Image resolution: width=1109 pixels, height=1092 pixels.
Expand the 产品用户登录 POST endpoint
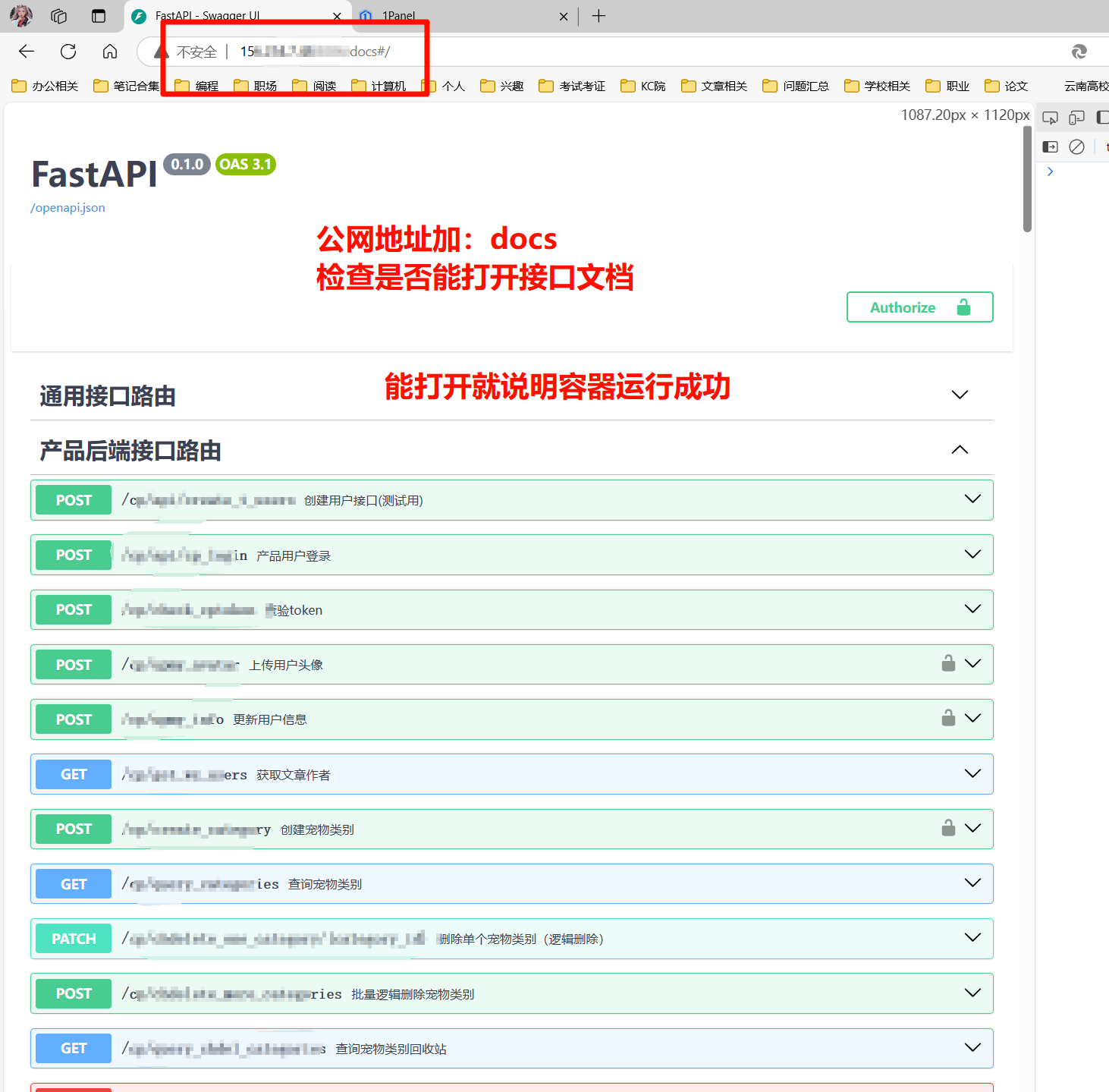[972, 554]
